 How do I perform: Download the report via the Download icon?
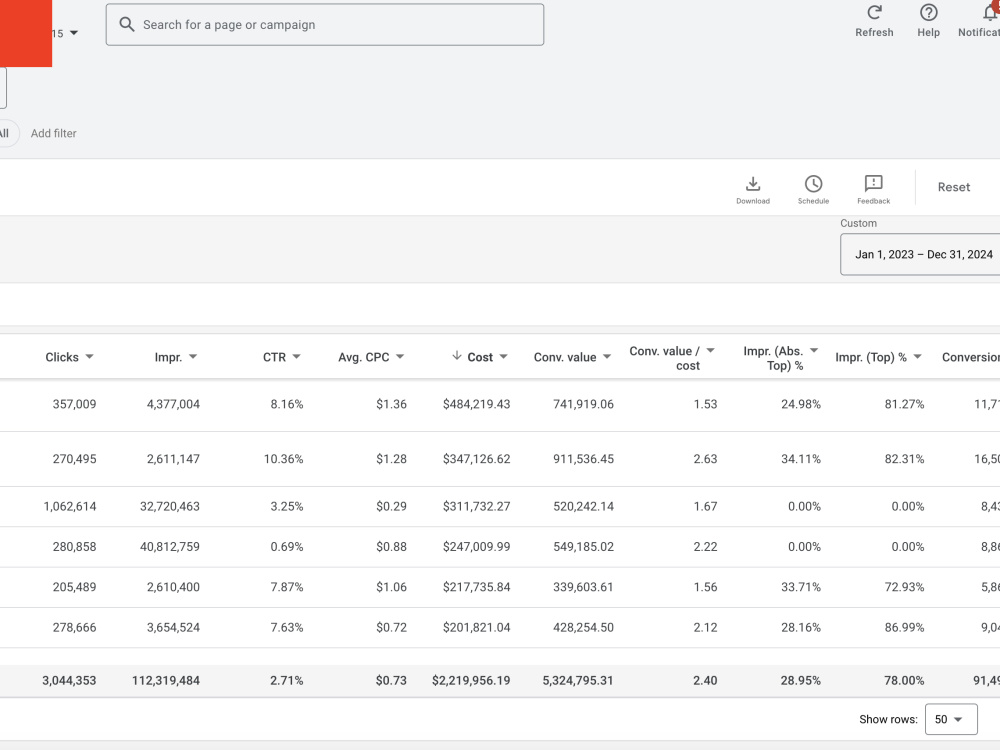pos(753,184)
